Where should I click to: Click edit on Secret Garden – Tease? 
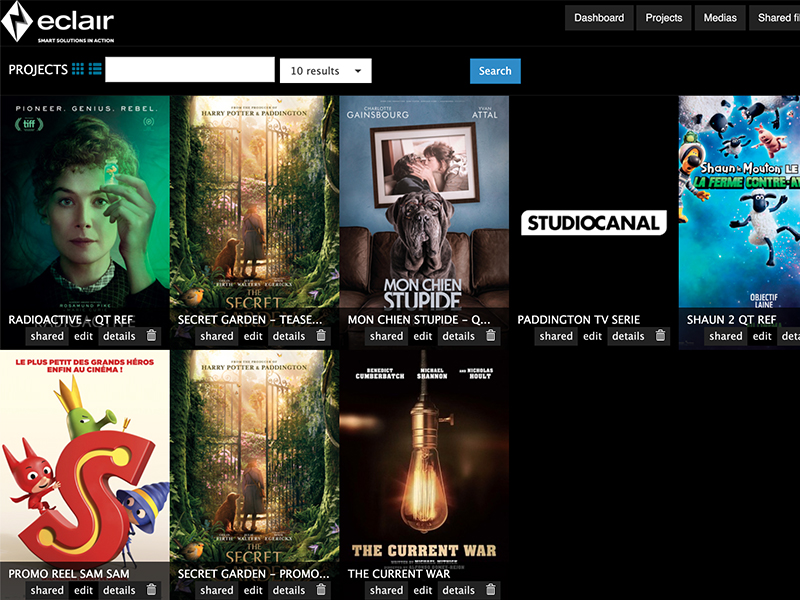253,336
